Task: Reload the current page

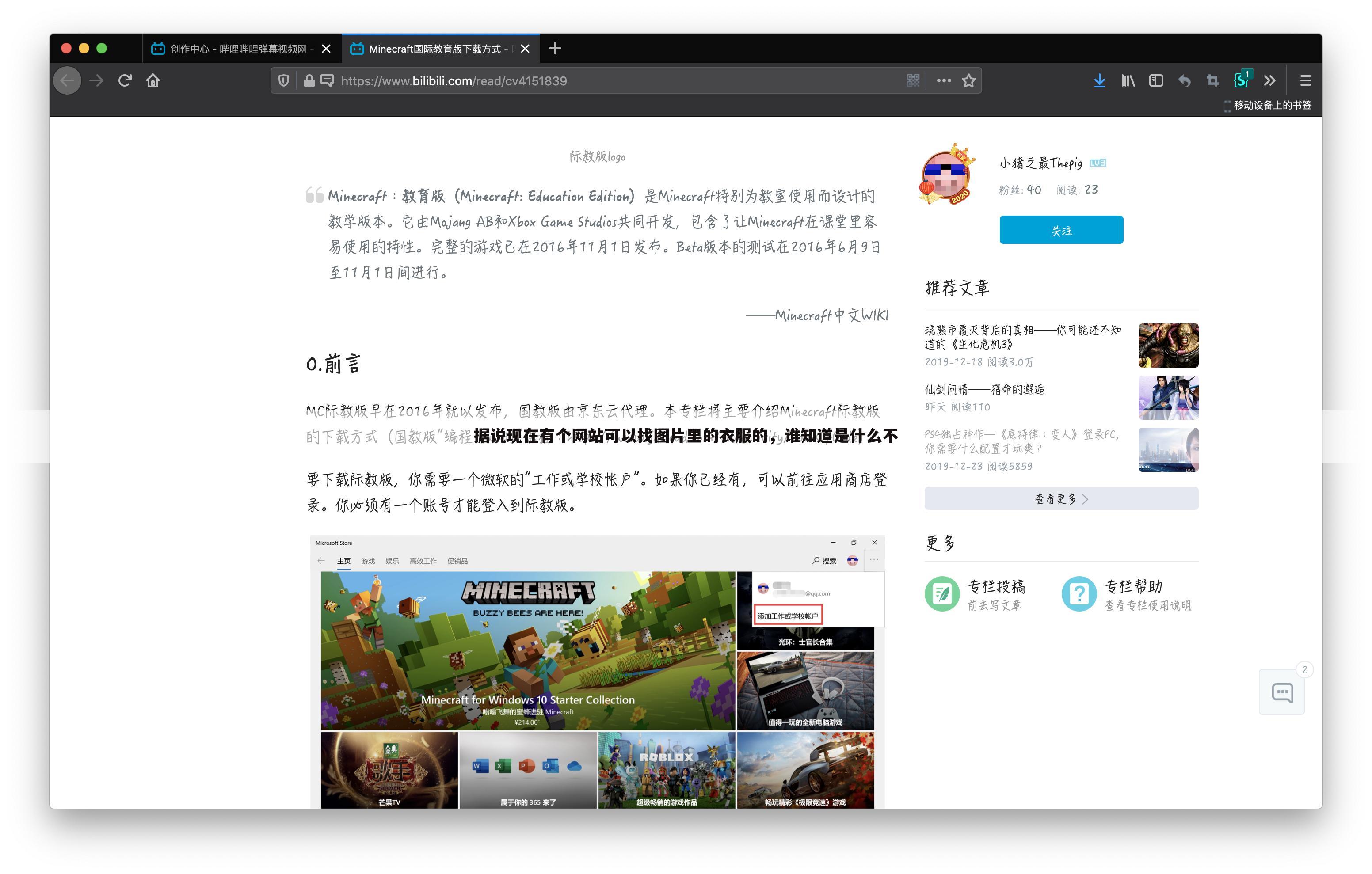Action: tap(125, 80)
